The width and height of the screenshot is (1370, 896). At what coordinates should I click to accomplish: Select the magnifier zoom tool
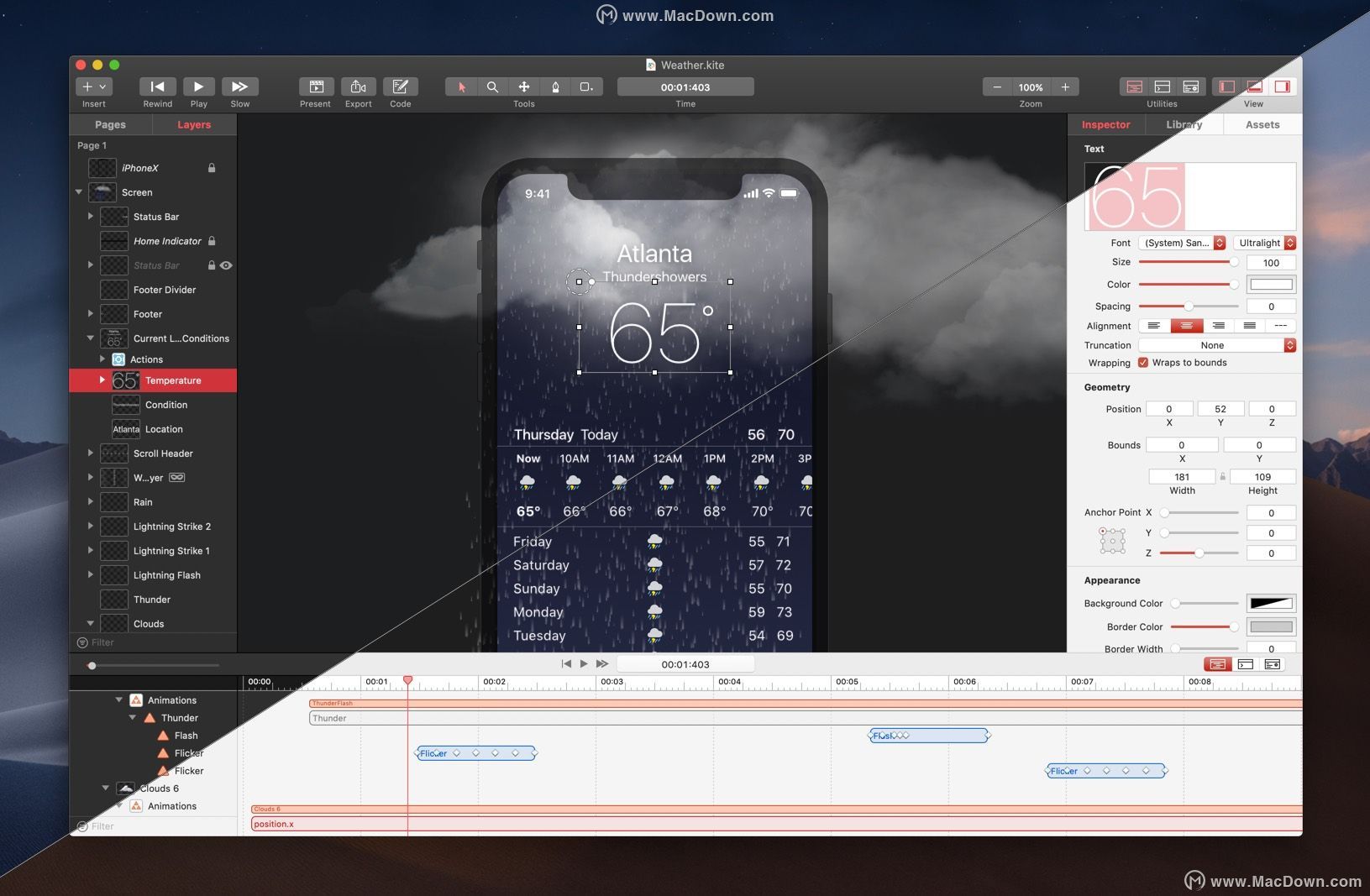pos(492,86)
